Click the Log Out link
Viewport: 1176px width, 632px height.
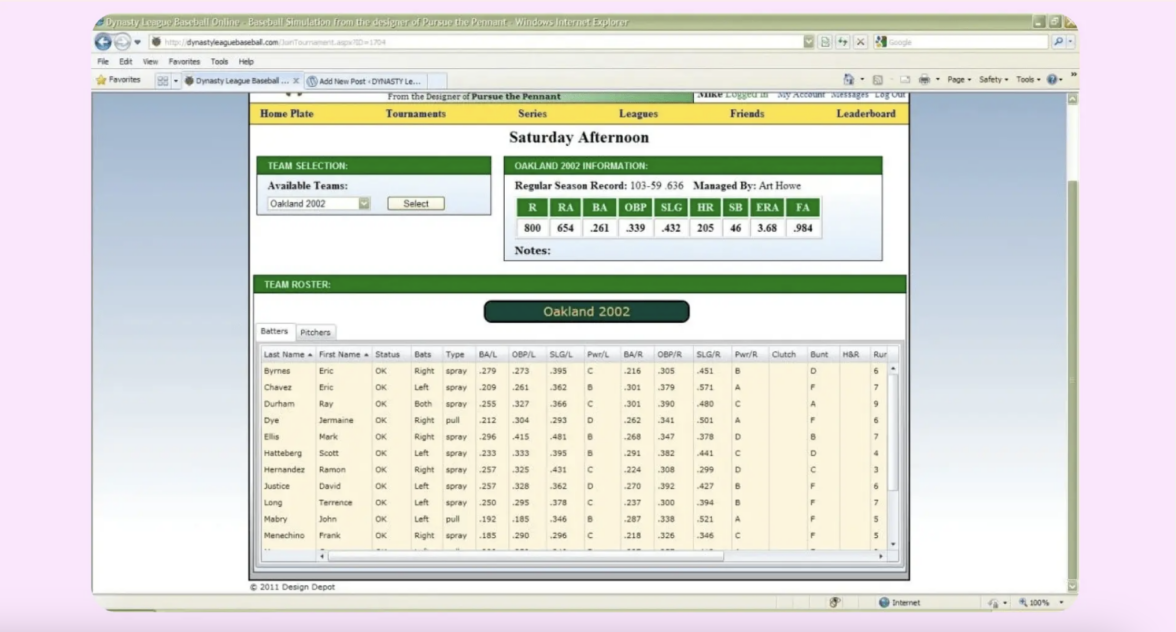point(889,94)
